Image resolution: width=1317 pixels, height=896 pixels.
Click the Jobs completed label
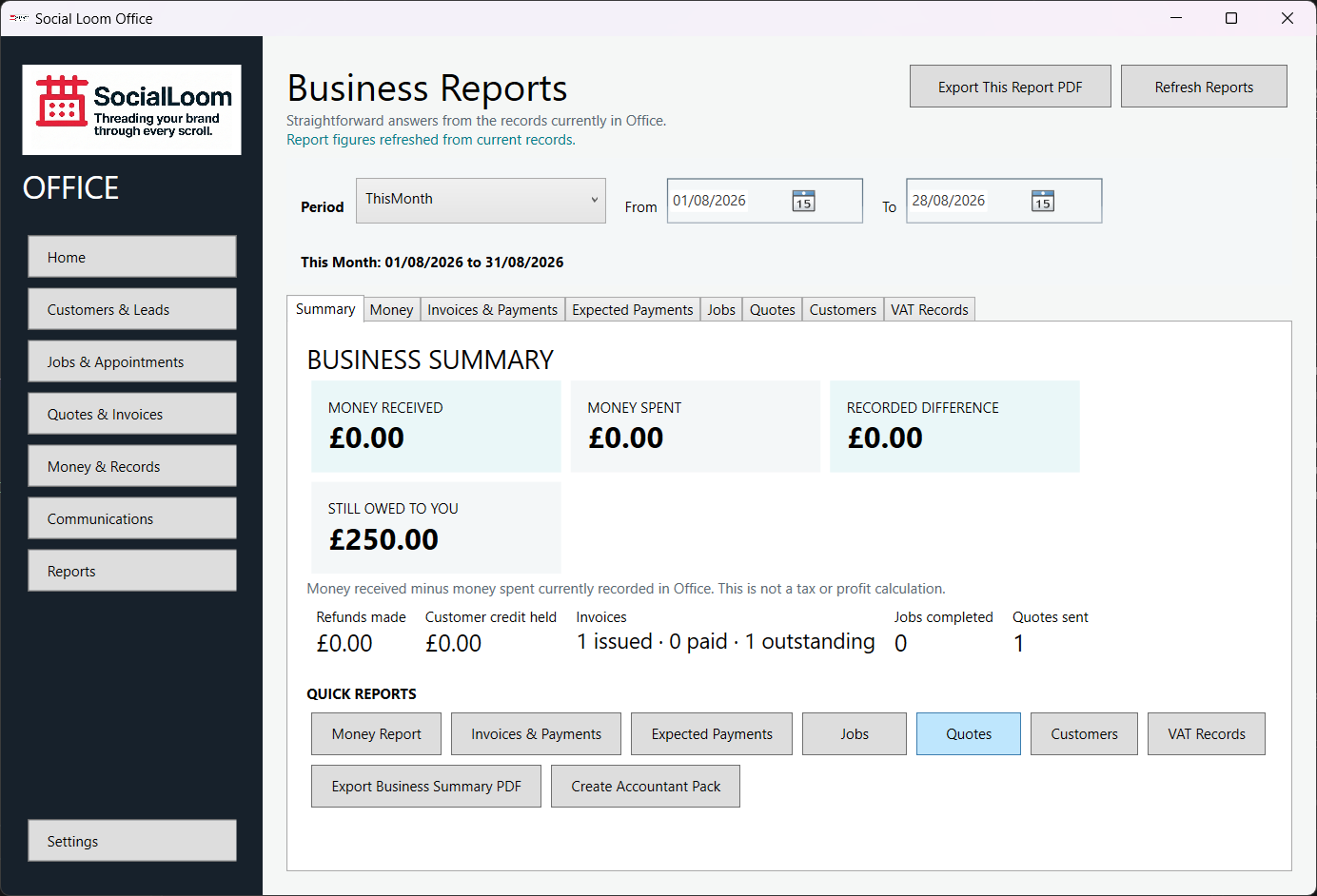[x=943, y=617]
